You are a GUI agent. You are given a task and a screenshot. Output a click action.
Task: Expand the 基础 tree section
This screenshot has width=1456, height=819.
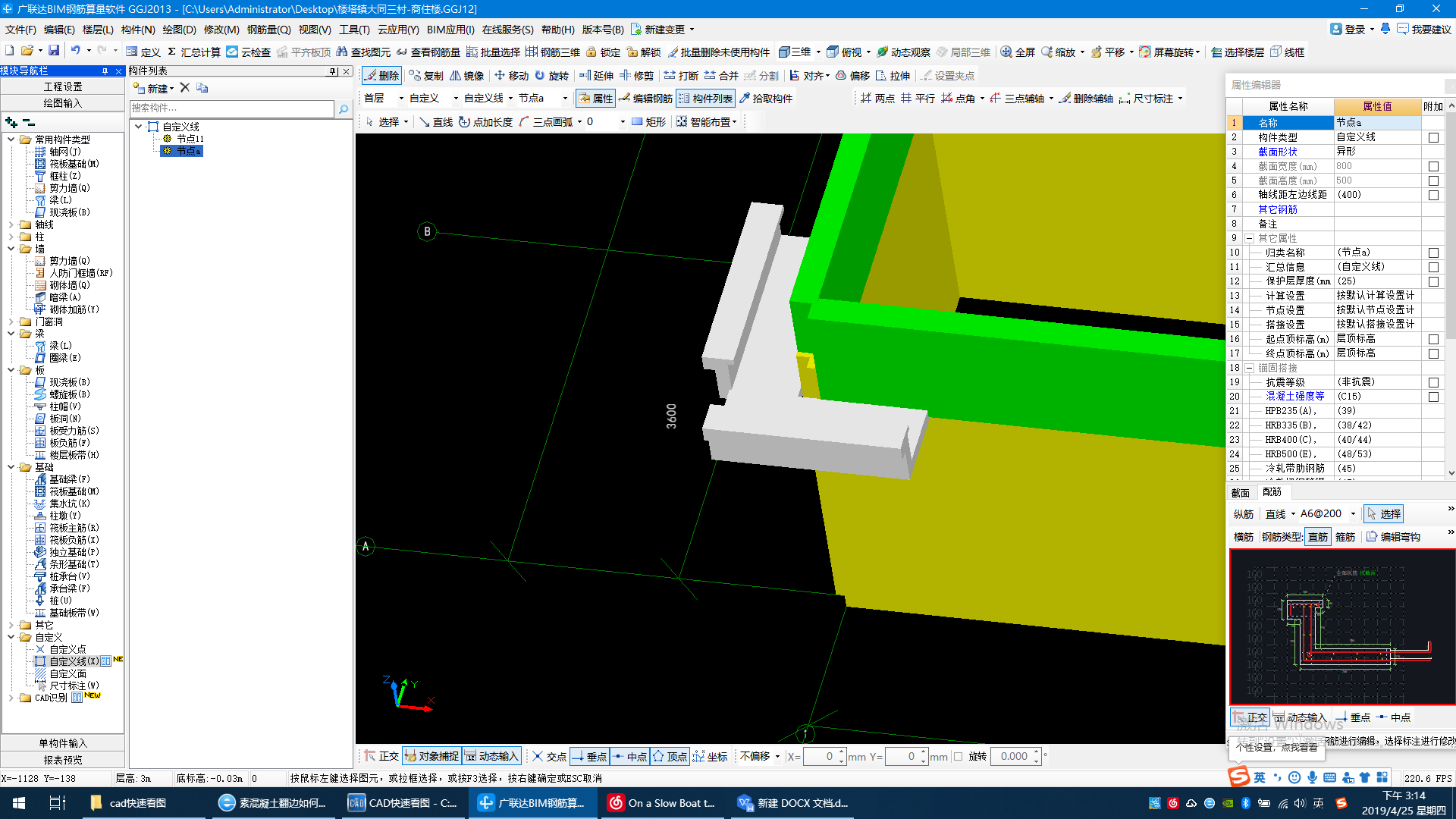(x=9, y=468)
